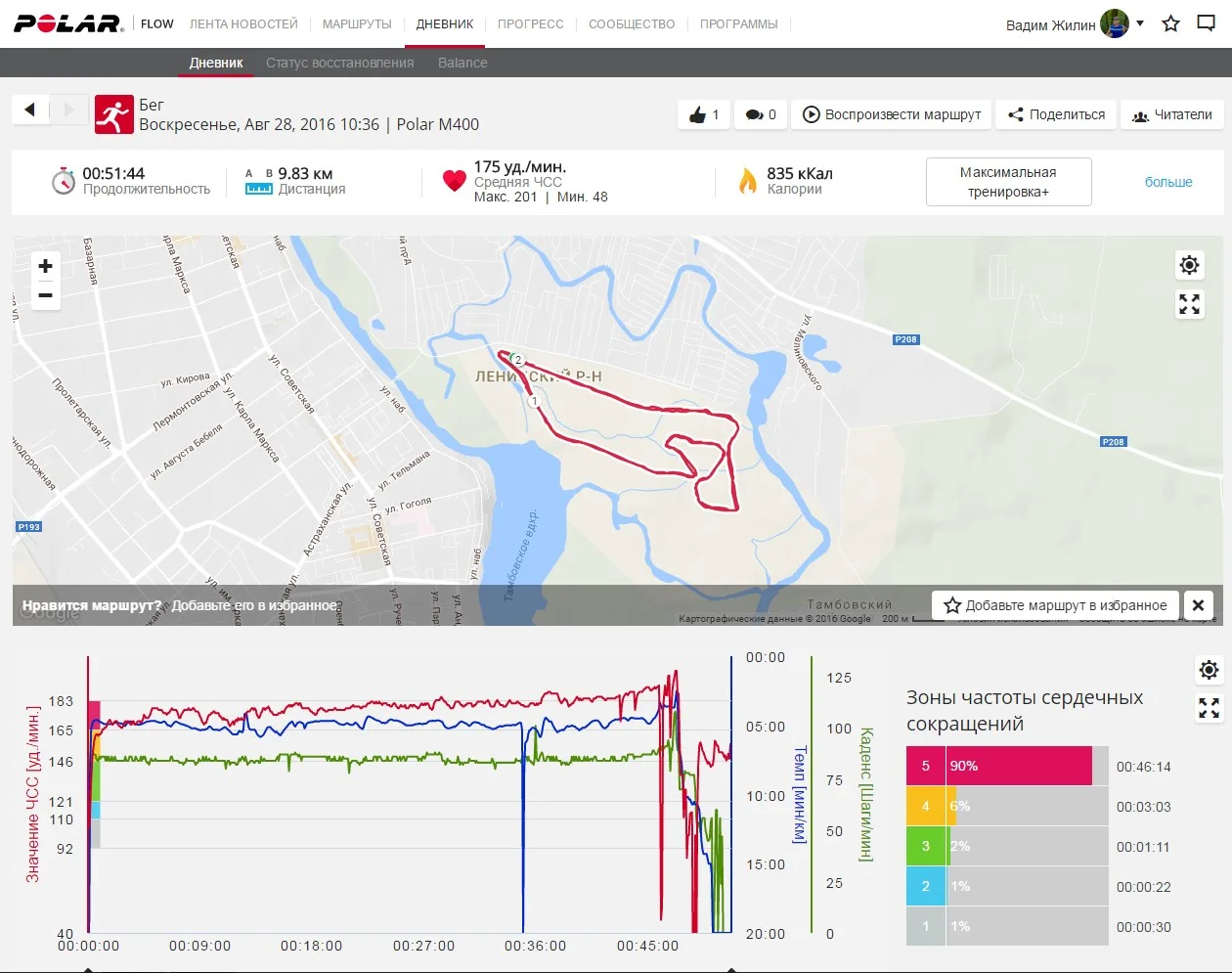Viewport: 1232px width, 973px height.
Task: Go to the previous training session
Action: [x=30, y=110]
